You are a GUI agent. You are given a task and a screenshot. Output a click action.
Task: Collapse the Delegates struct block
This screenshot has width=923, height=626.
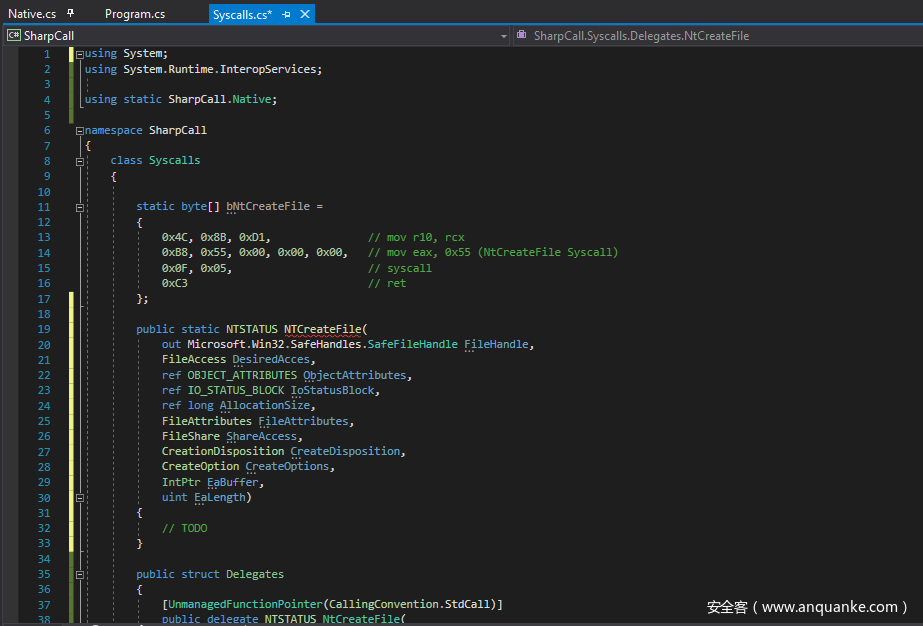tap(79, 574)
